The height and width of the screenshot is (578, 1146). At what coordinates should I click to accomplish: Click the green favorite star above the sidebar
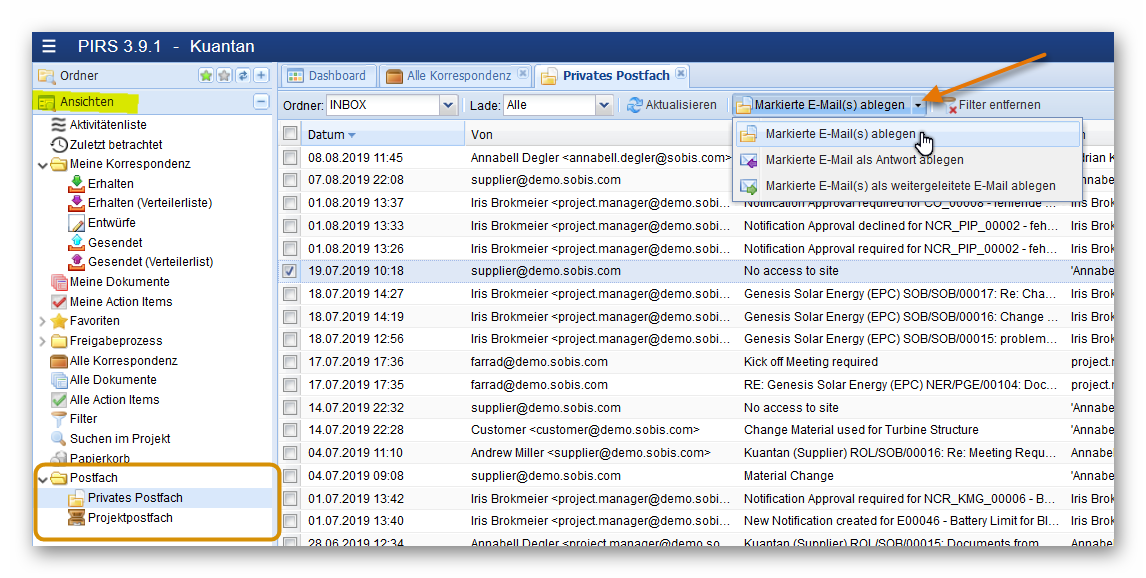pos(205,74)
